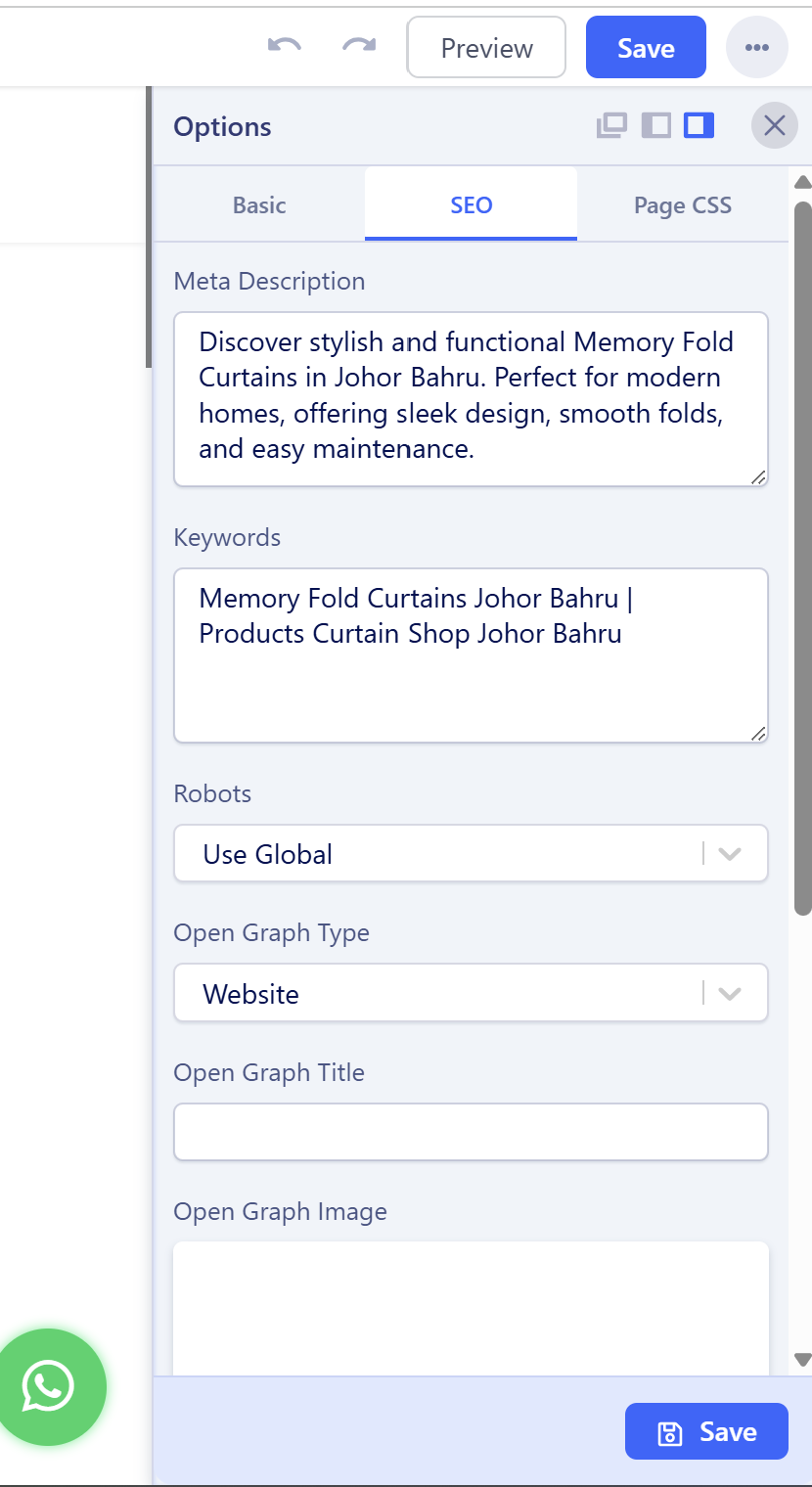
Task: Click the undo arrow icon
Action: 284,46
